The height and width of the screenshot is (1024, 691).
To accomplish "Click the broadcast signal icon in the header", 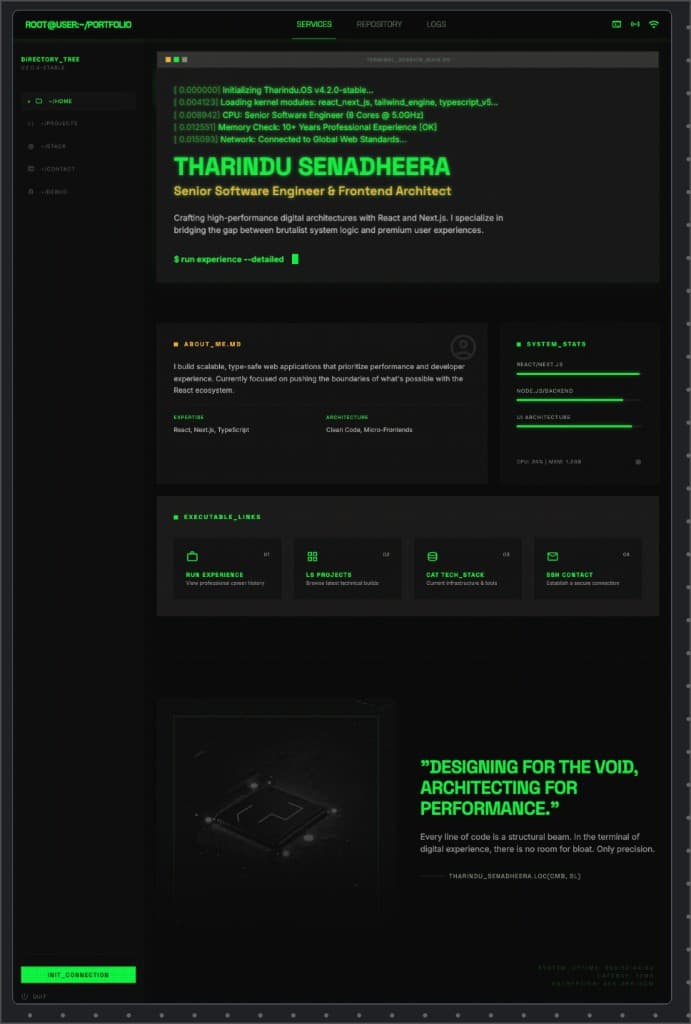I will (x=635, y=24).
